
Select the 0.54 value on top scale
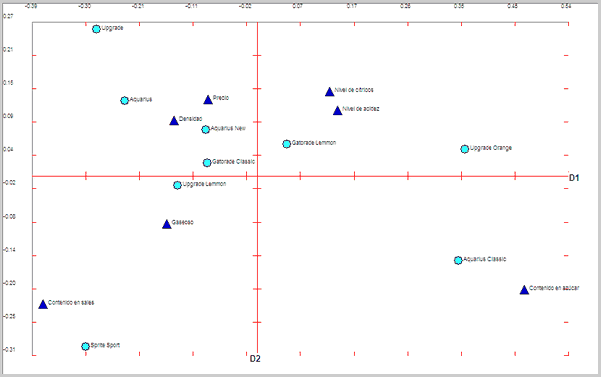coord(566,6)
